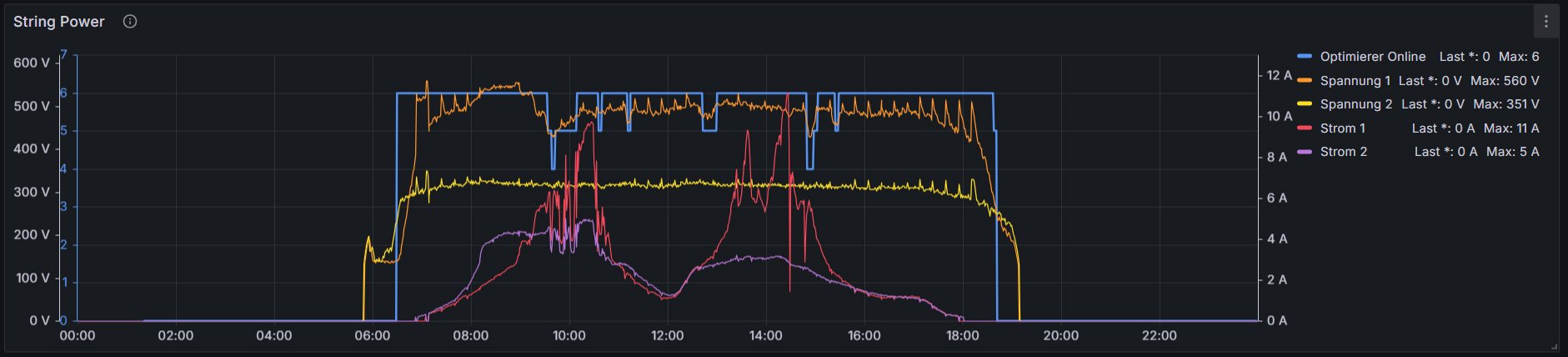
Task: Click the red Strom 1 color swatch
Action: click(1305, 128)
